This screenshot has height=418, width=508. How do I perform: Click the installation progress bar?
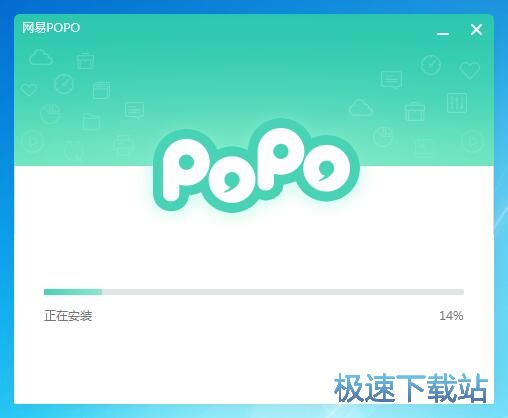click(254, 292)
